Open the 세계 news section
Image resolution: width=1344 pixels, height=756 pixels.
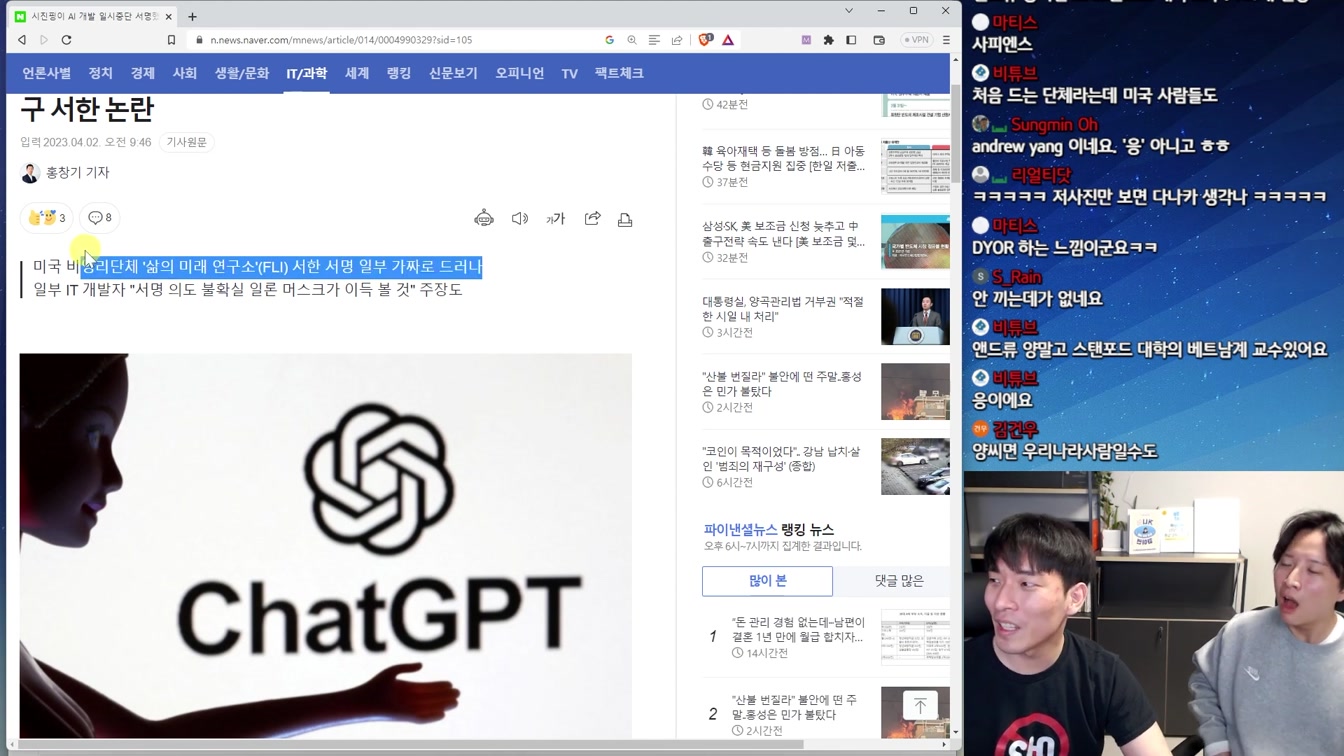[357, 73]
